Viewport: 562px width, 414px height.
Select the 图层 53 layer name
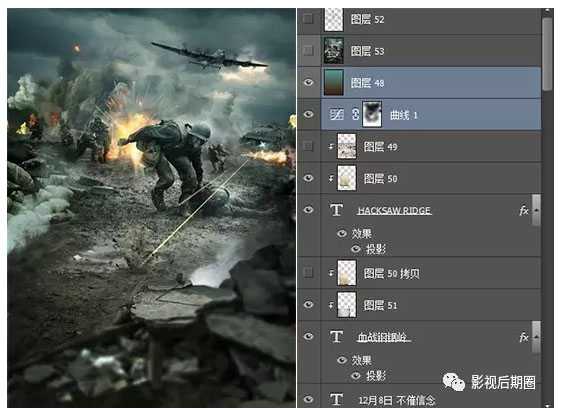click(x=367, y=51)
